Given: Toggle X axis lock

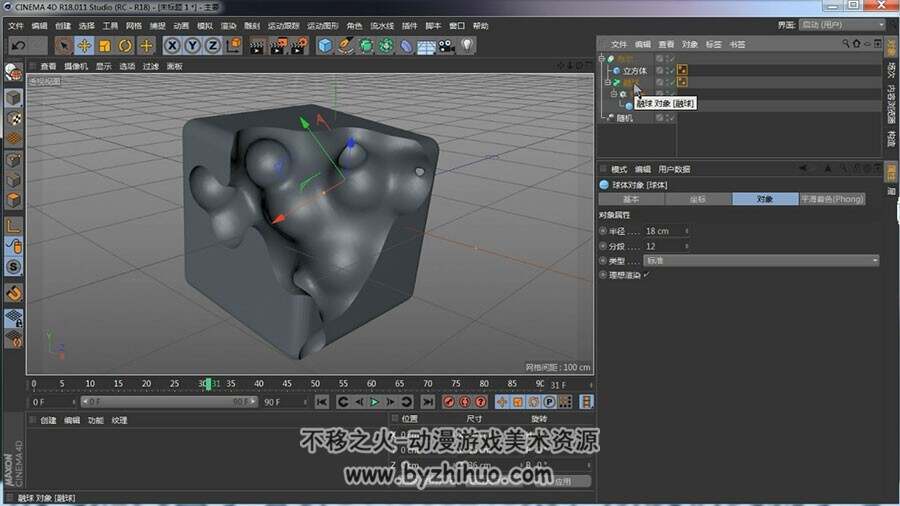Looking at the screenshot, I should (x=172, y=45).
